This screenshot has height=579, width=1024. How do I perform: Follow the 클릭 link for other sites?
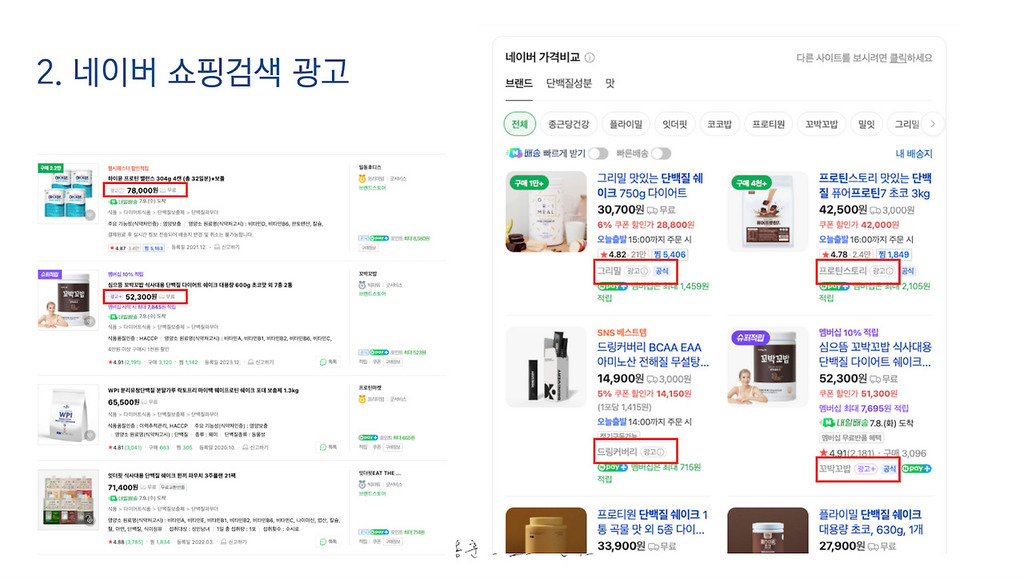(899, 58)
